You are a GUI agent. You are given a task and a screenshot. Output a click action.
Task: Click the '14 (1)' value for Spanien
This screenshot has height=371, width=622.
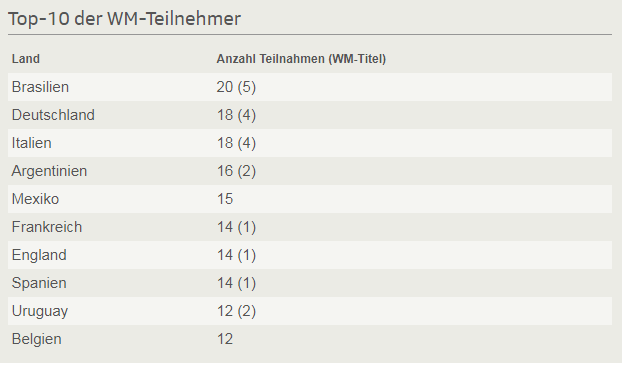(236, 283)
